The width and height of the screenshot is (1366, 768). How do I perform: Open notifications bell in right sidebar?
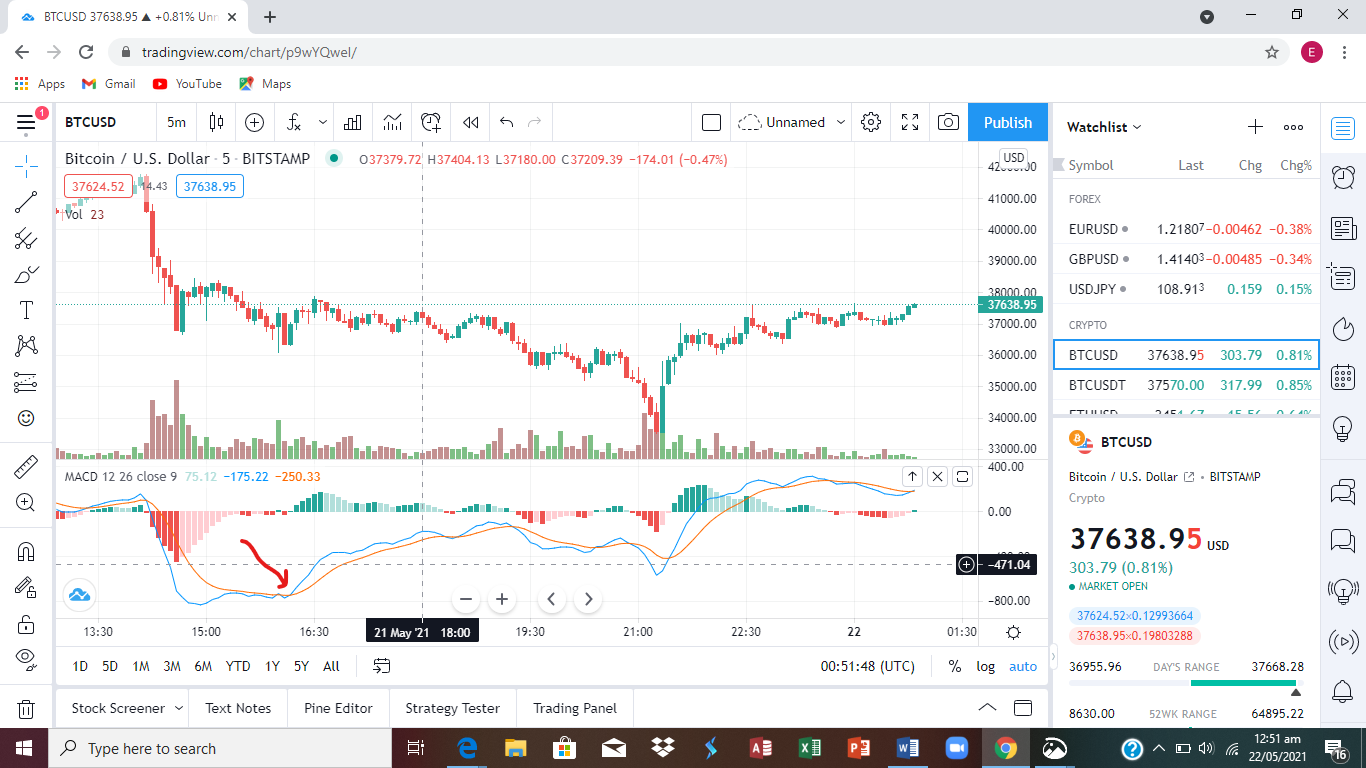[1343, 690]
